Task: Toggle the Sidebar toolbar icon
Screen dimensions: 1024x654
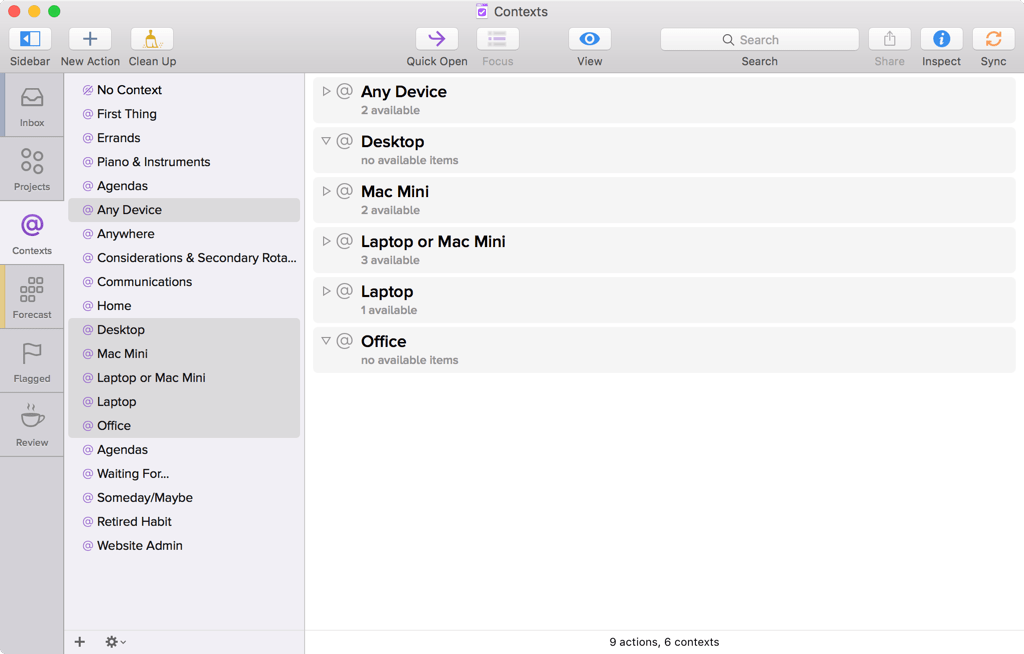Action: [x=30, y=39]
